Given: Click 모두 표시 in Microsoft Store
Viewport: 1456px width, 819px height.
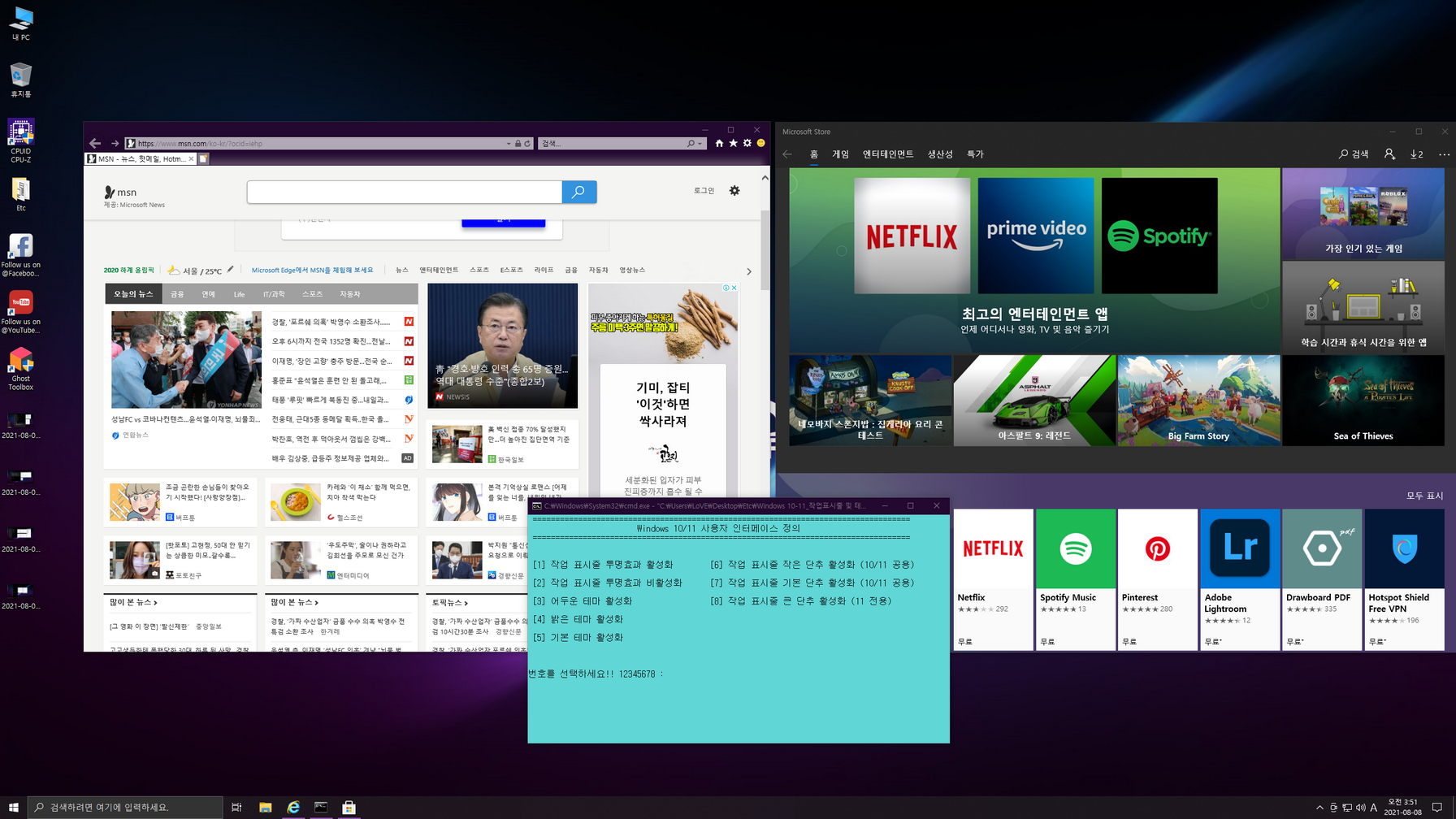Looking at the screenshot, I should (x=1424, y=496).
